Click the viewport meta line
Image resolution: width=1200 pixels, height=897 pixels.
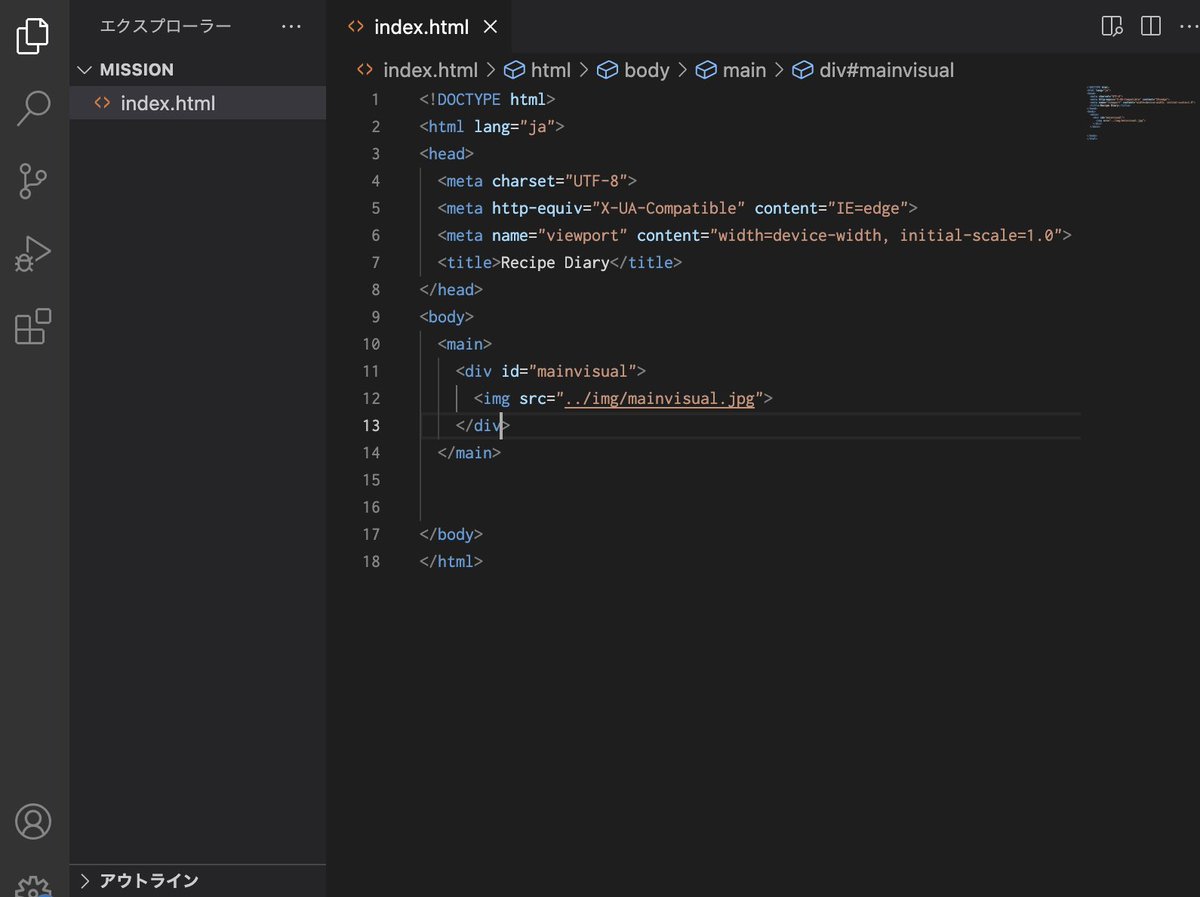(755, 236)
